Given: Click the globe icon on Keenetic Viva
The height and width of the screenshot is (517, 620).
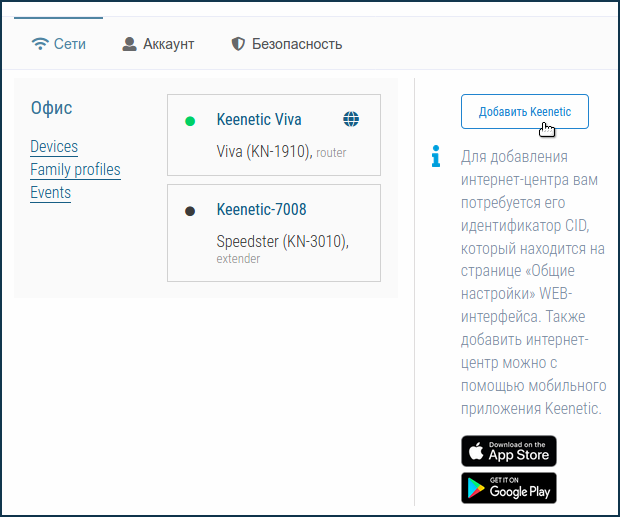Looking at the screenshot, I should coord(350,120).
